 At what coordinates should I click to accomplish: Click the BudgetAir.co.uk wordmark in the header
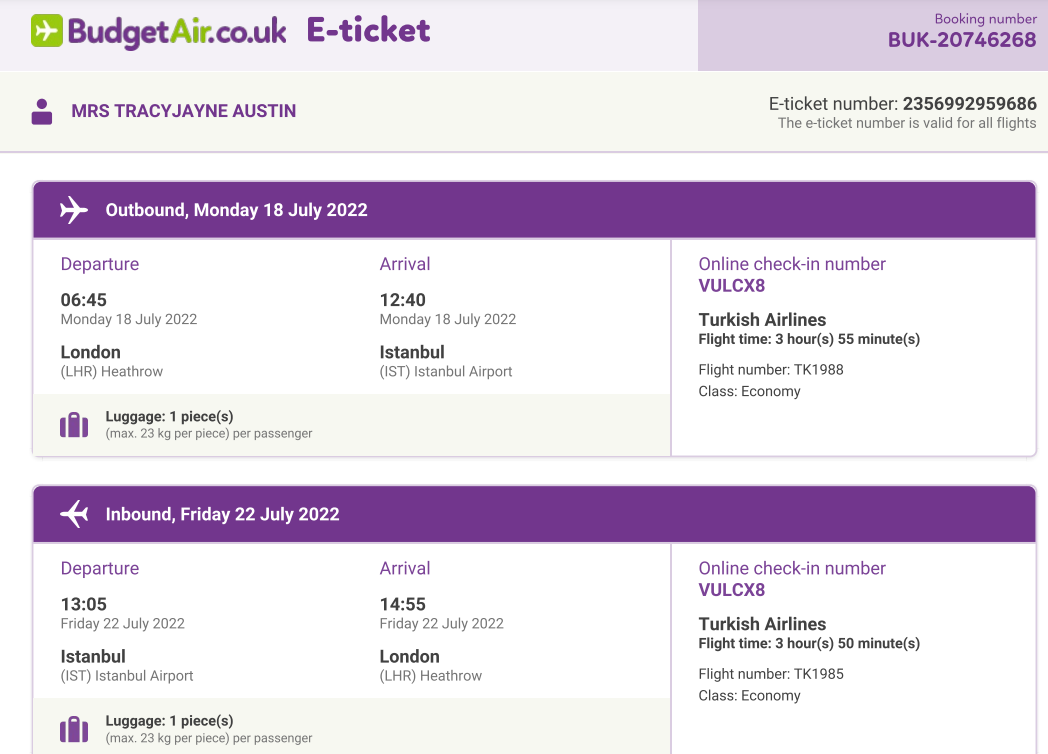point(179,30)
